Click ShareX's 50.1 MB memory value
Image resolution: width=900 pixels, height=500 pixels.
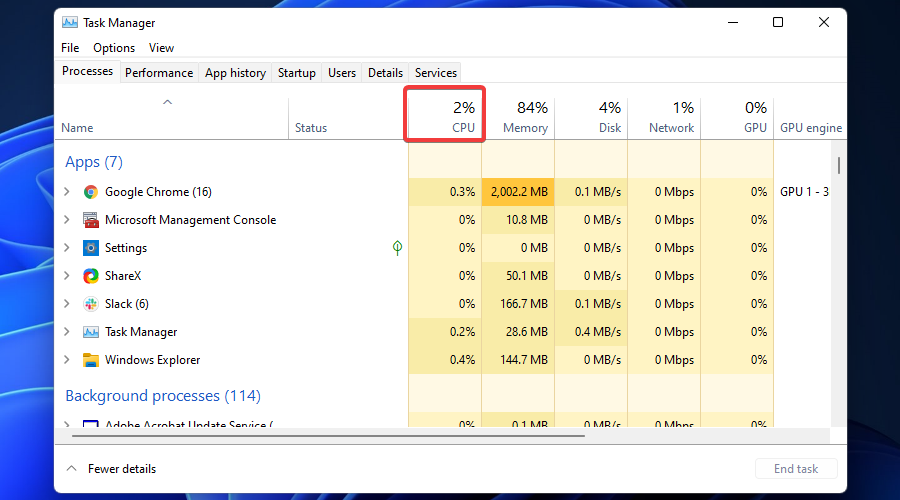pos(526,276)
